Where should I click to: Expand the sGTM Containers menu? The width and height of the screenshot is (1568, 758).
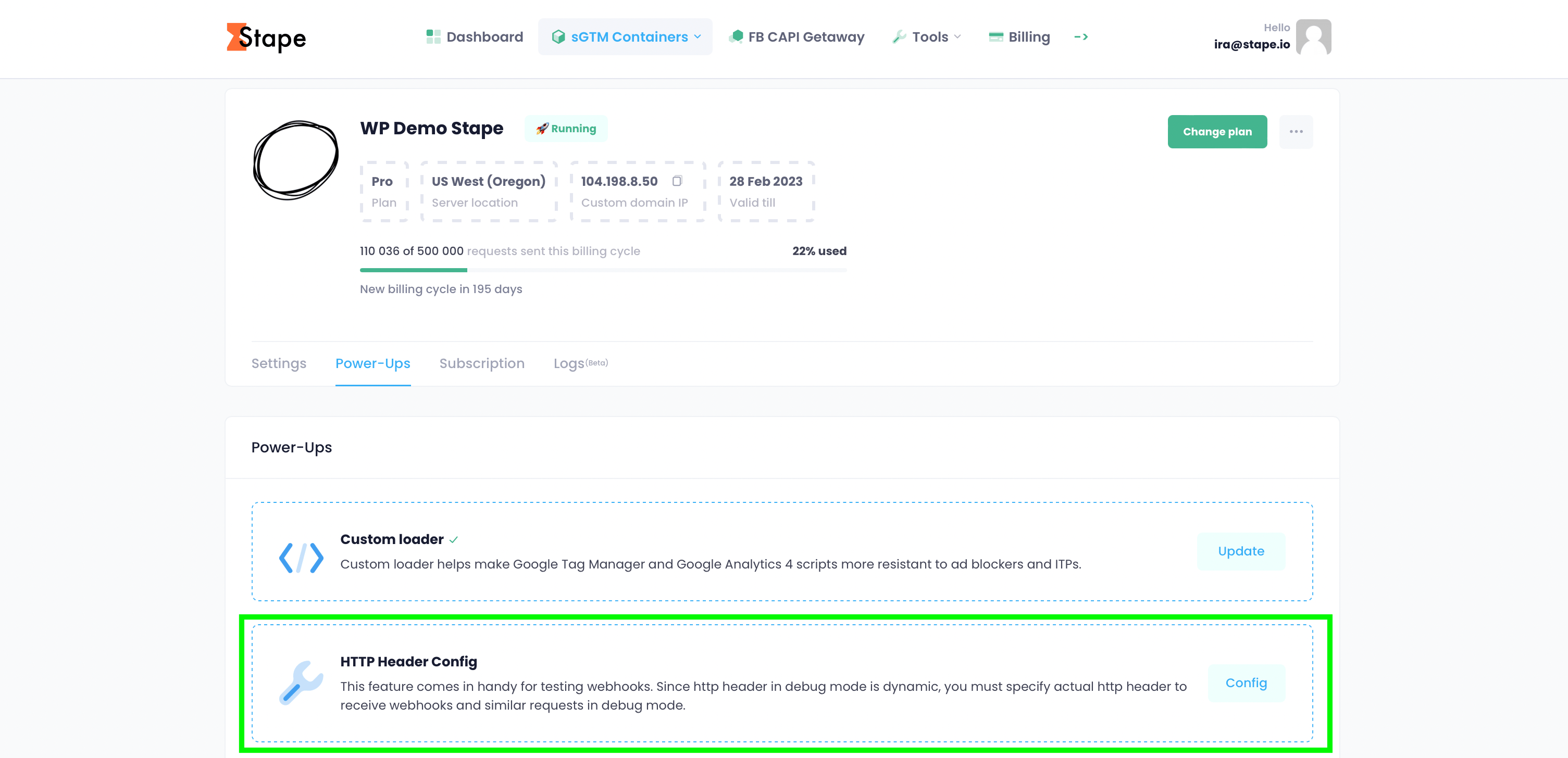[x=626, y=37]
